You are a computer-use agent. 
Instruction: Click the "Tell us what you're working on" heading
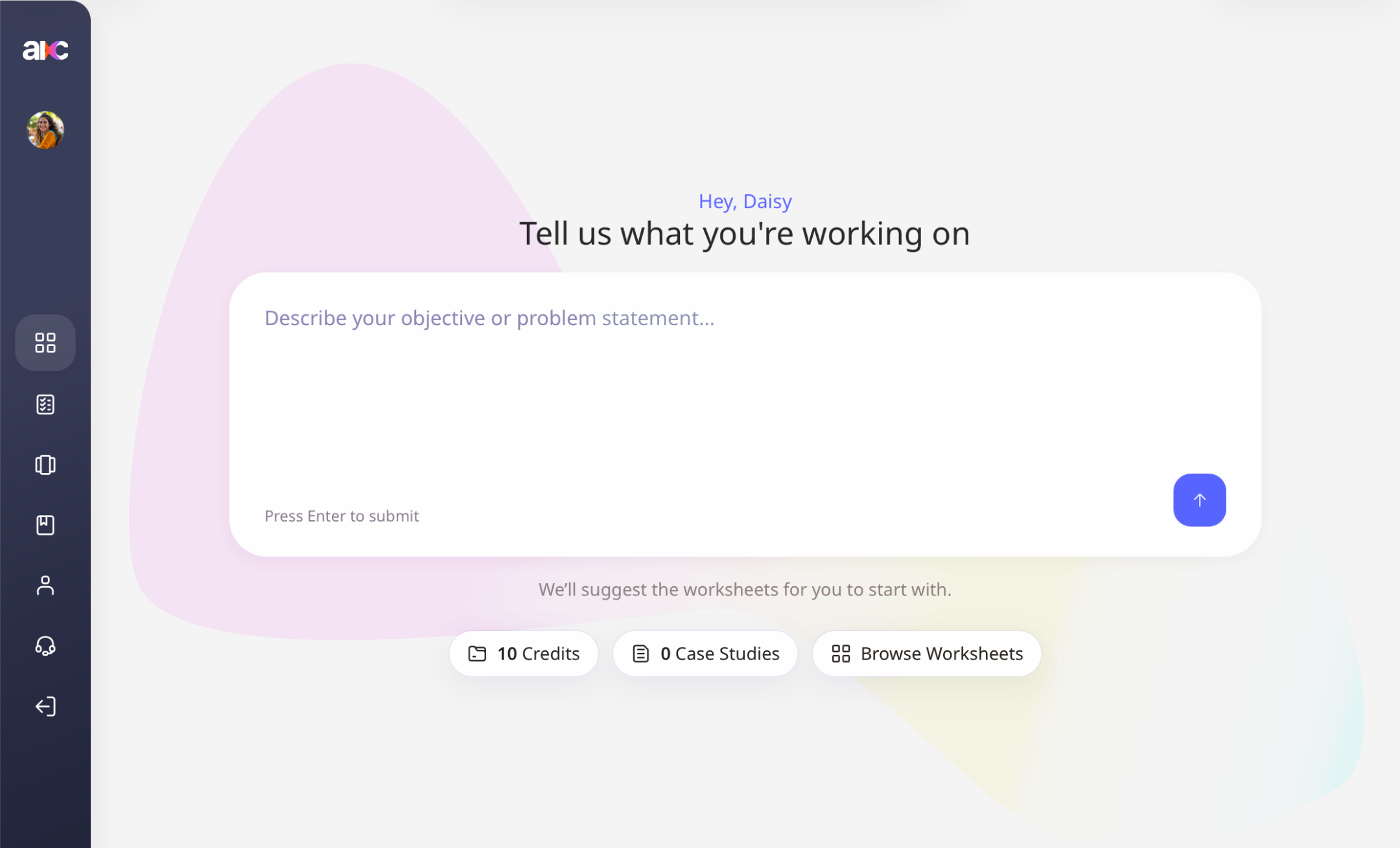745,234
